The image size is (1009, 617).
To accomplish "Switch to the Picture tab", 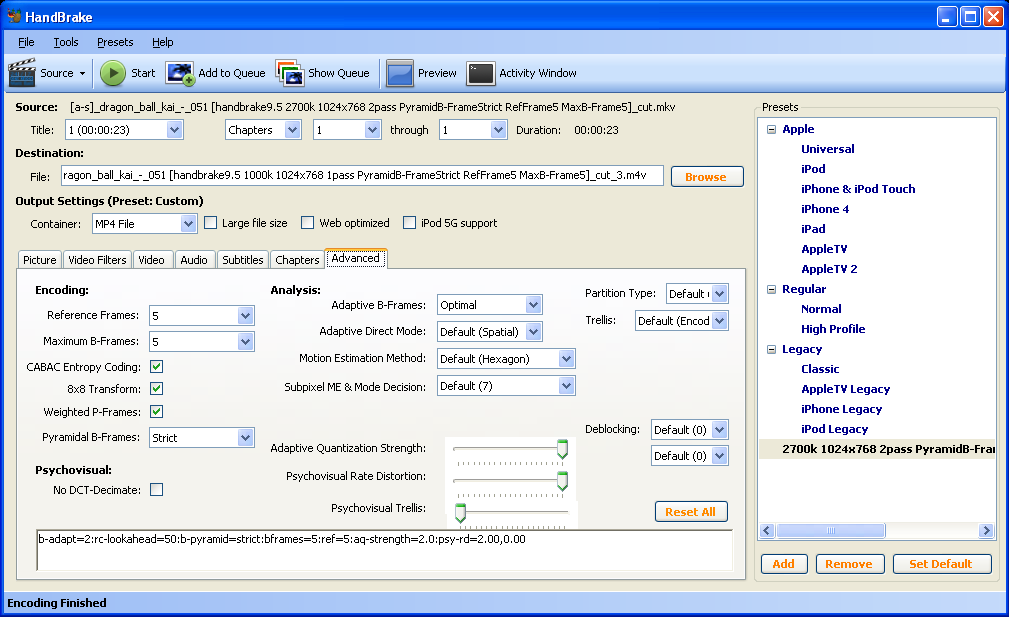I will (40, 259).
